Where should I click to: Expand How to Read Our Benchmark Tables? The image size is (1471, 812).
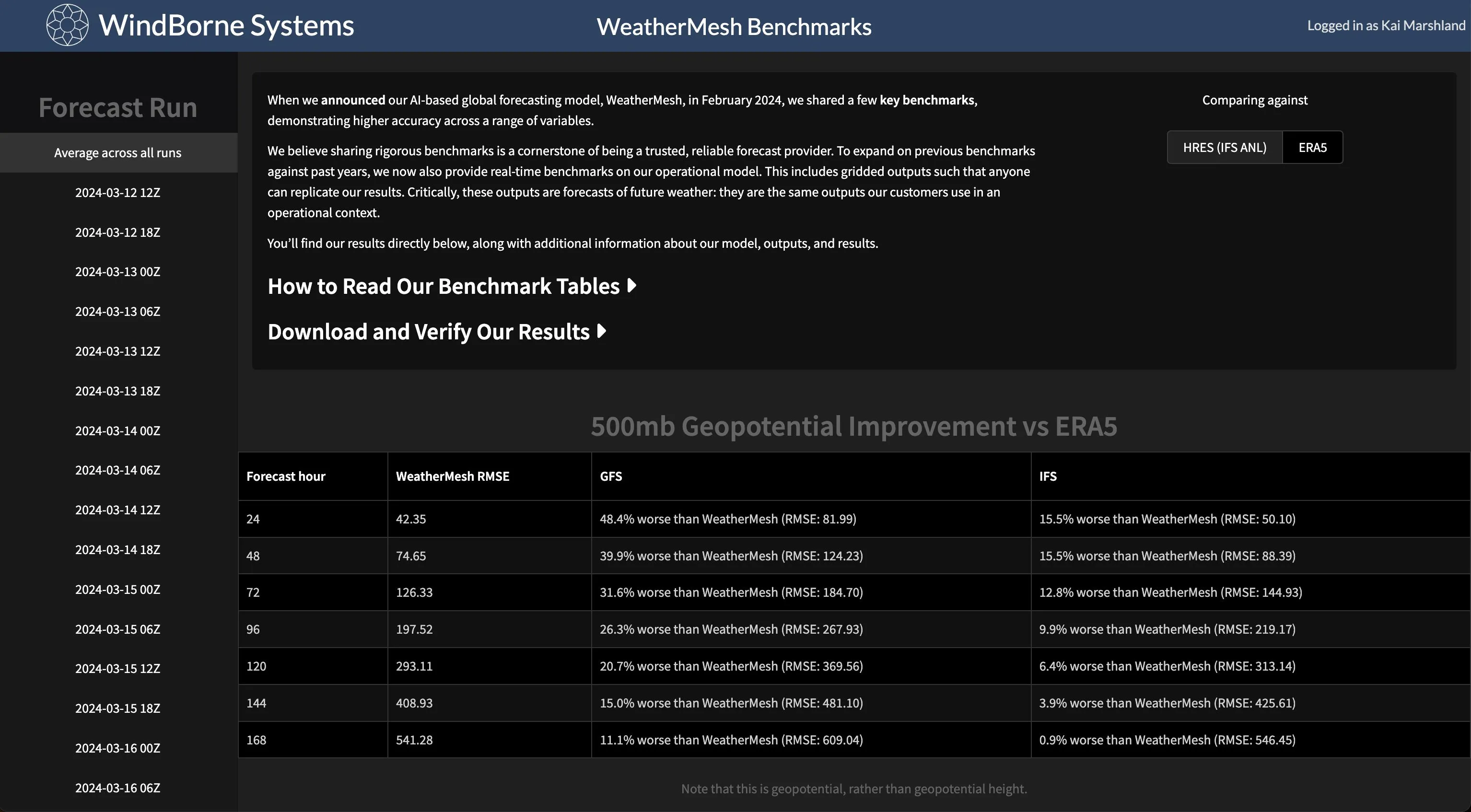point(452,286)
